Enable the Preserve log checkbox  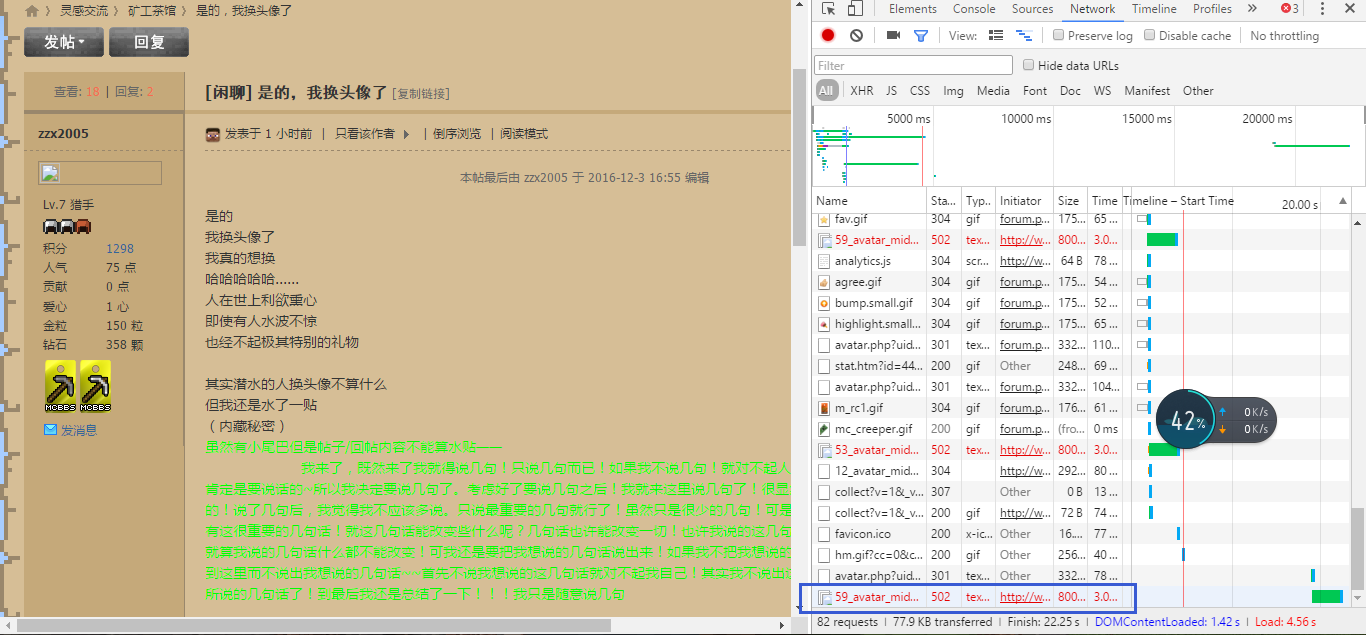tap(1059, 36)
